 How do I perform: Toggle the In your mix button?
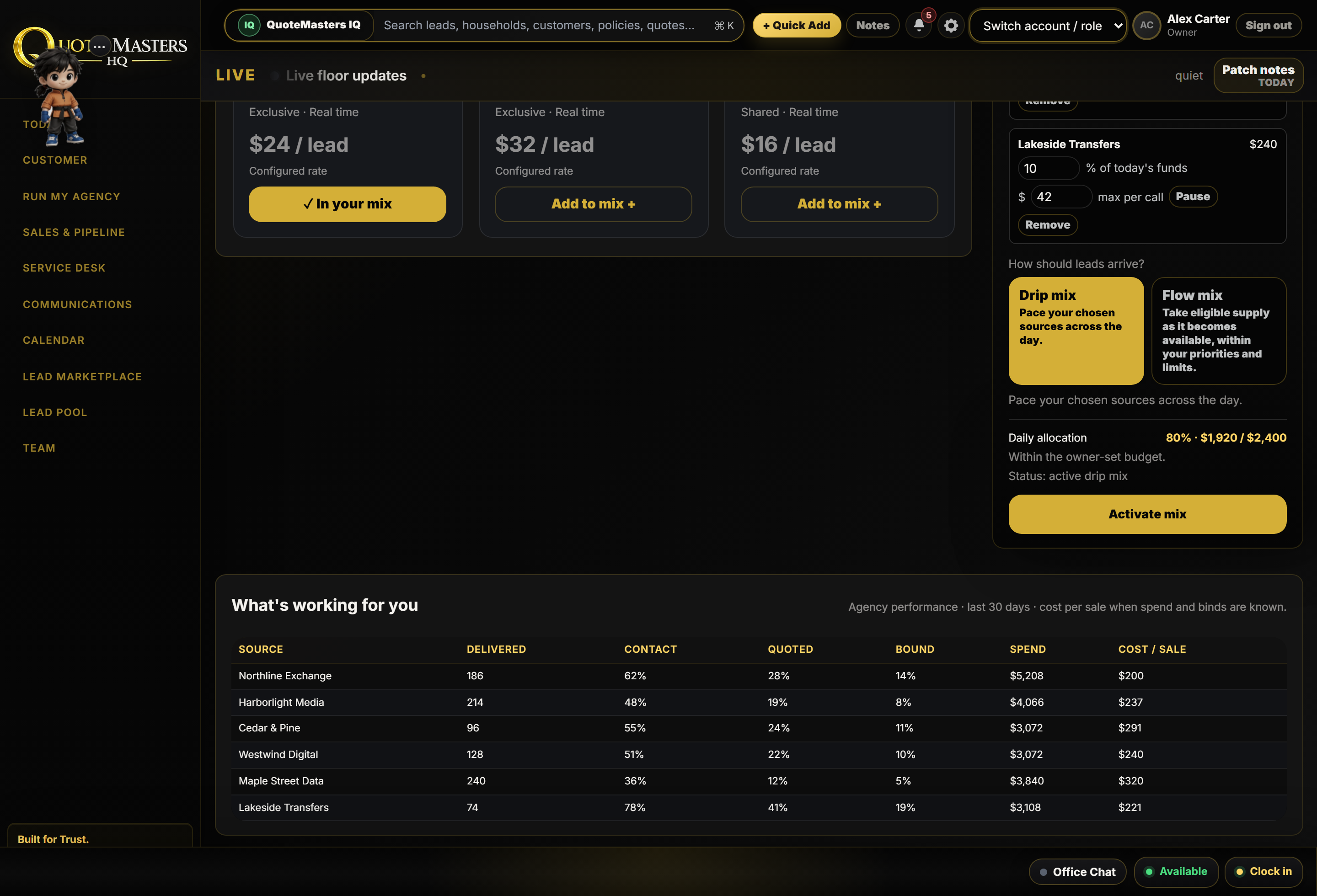(348, 204)
